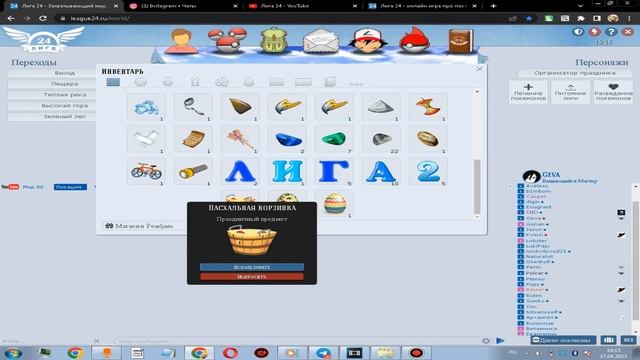Click the flaming red pokeball icon

coord(415,40)
